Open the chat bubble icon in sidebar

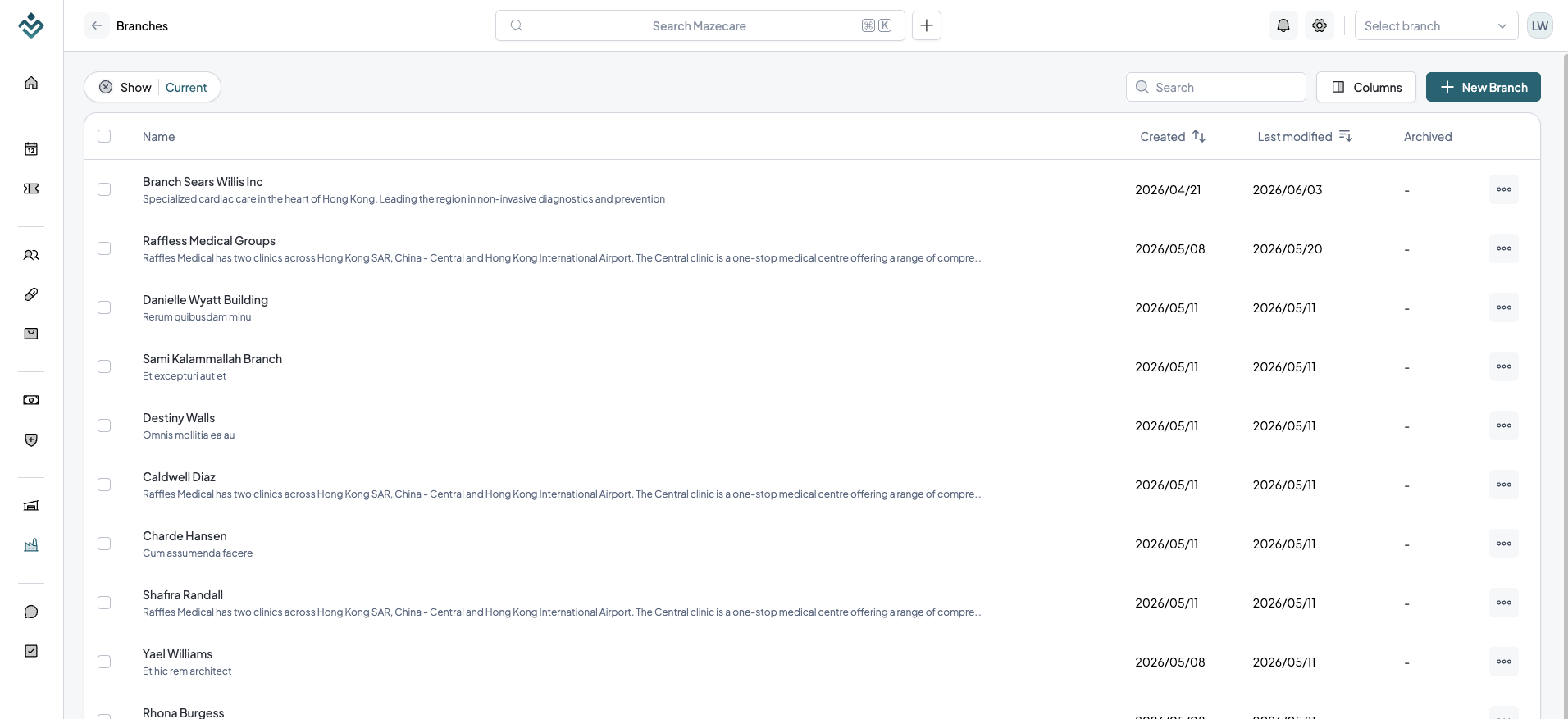31,612
